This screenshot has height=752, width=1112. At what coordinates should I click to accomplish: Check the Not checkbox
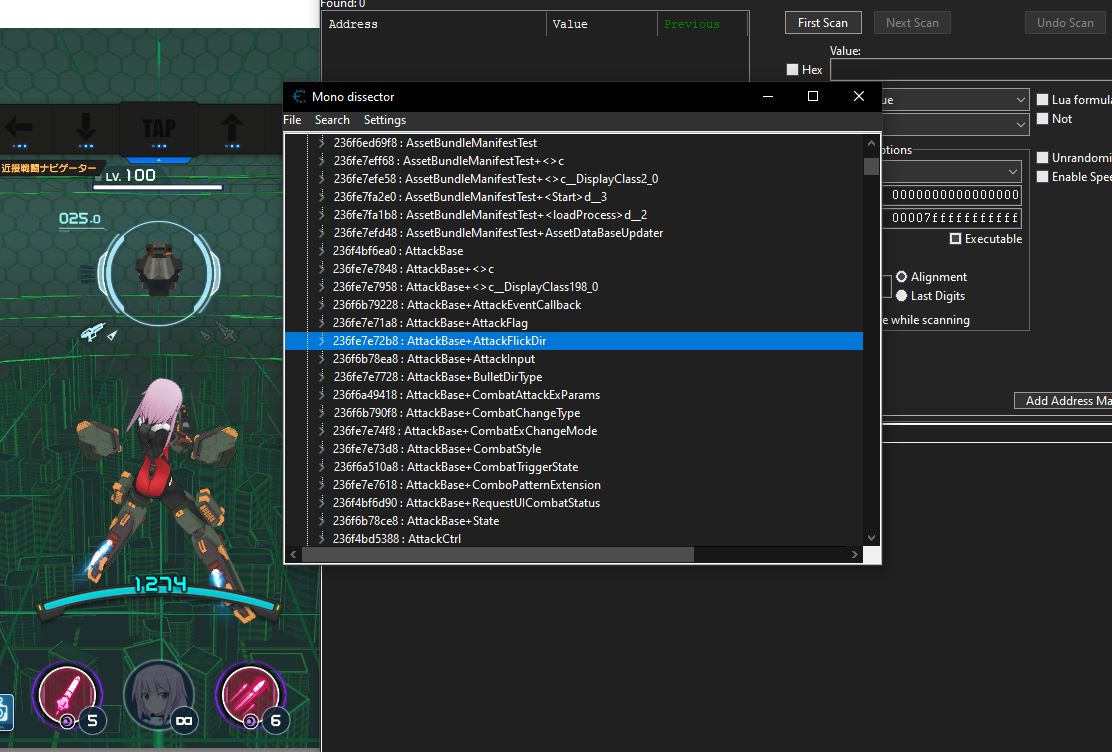[x=1043, y=119]
